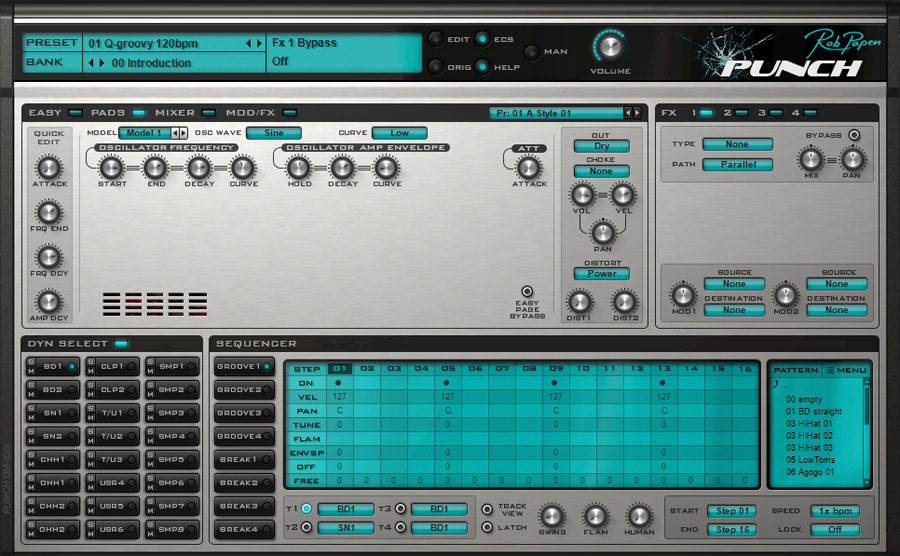The width and height of the screenshot is (900, 556).
Task: Select the SMP1 pad
Action: (x=172, y=366)
